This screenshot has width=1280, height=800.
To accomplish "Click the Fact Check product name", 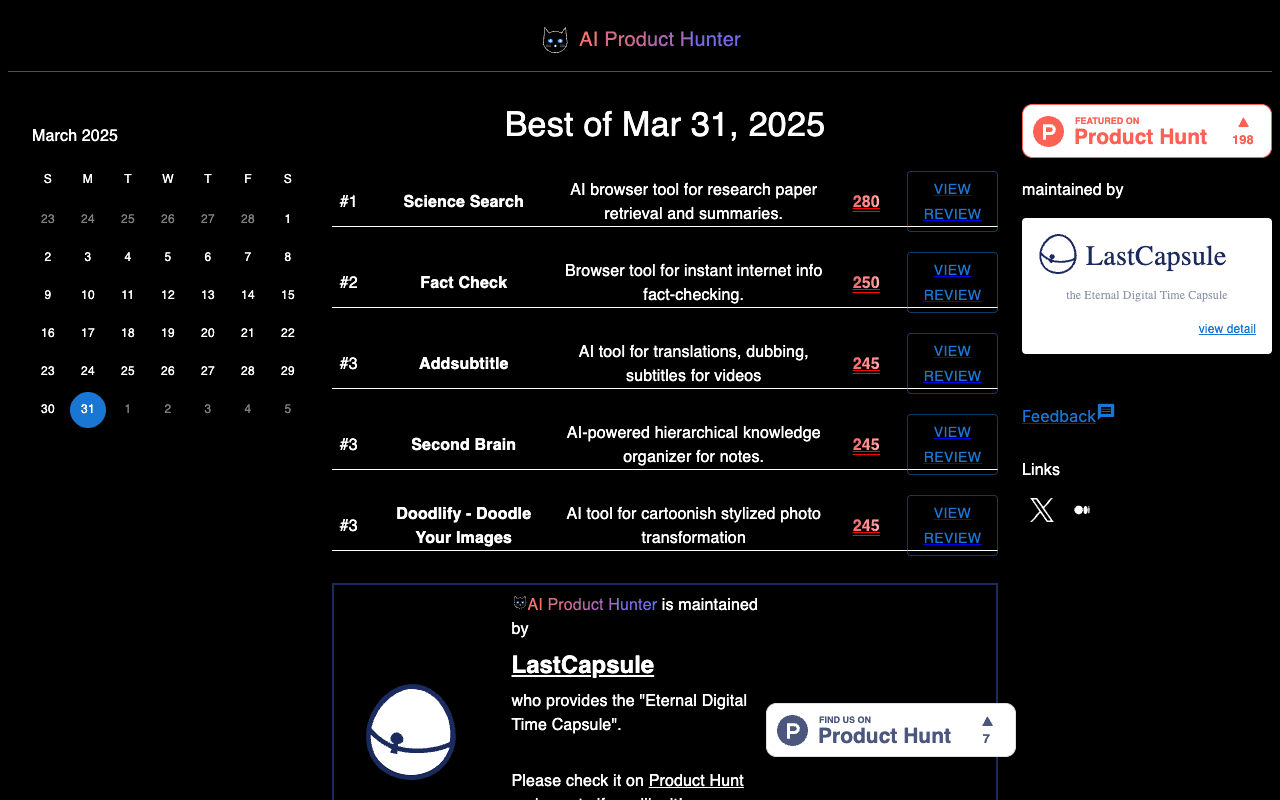I will pos(463,282).
